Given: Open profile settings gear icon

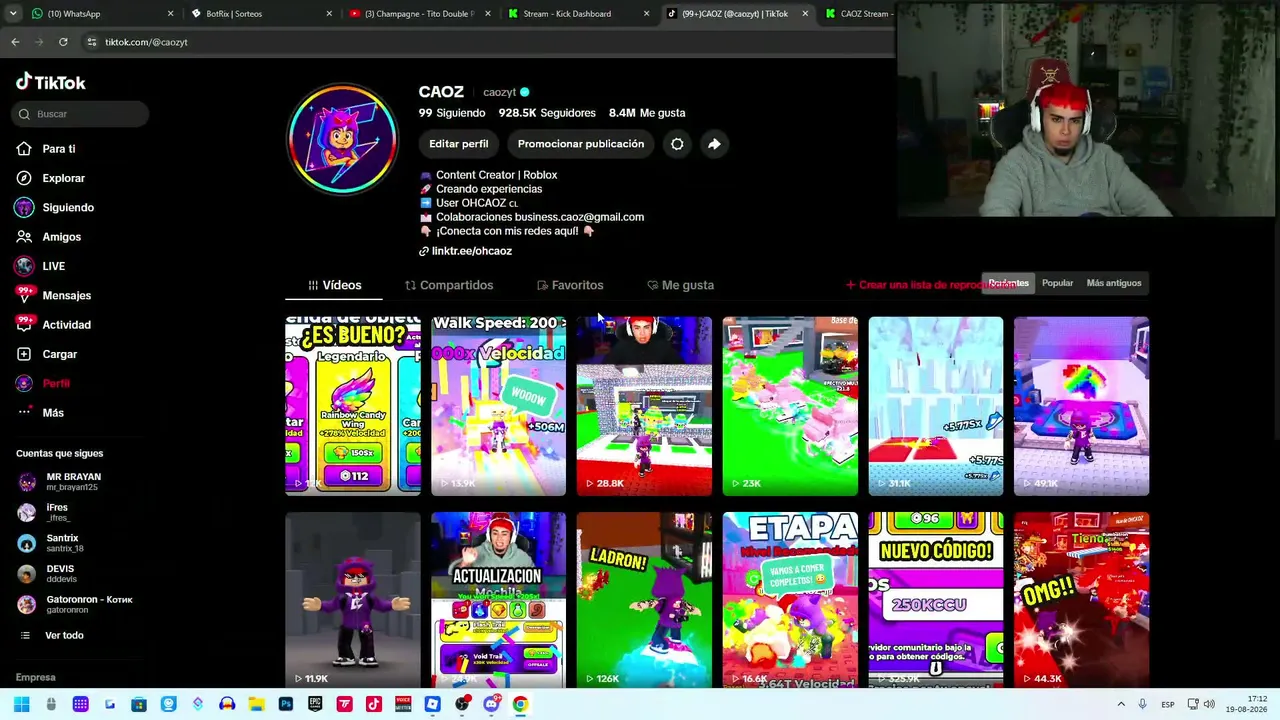Looking at the screenshot, I should [x=677, y=144].
